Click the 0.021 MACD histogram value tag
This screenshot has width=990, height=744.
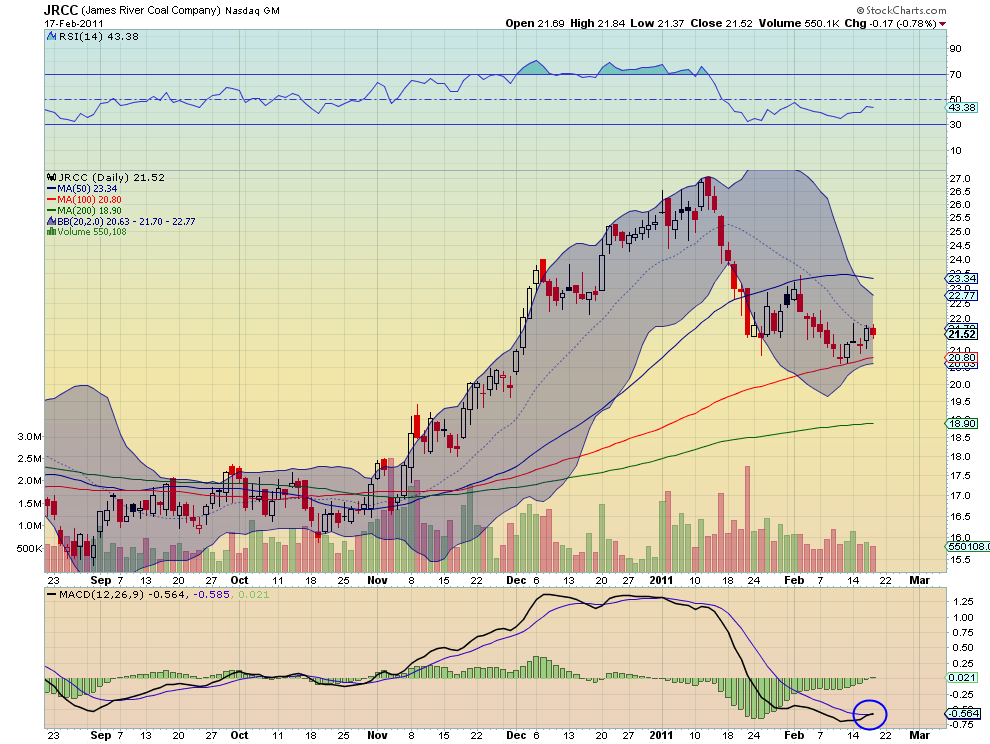tap(963, 678)
